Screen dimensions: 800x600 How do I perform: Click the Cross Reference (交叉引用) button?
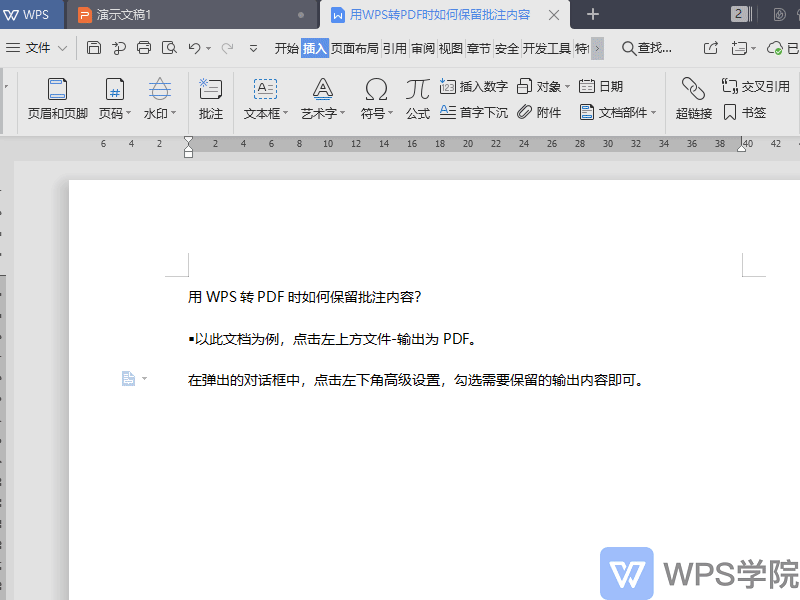click(x=755, y=87)
